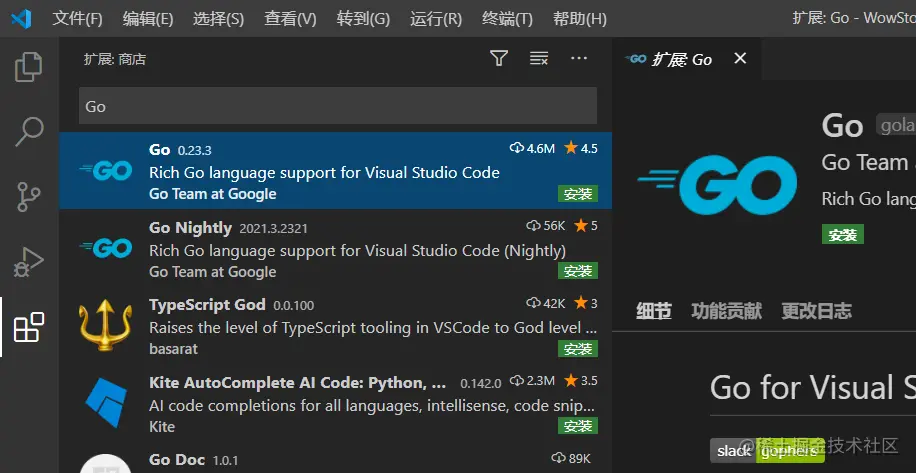The height and width of the screenshot is (473, 916).
Task: Open the 文件(F) menu
Action: (x=77, y=19)
